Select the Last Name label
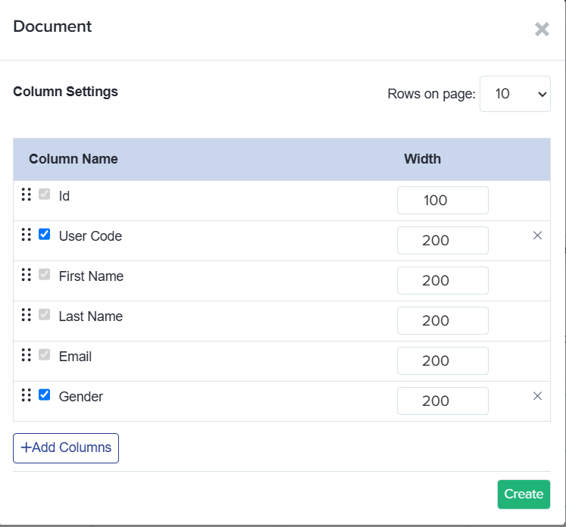The width and height of the screenshot is (566, 527). pos(91,316)
